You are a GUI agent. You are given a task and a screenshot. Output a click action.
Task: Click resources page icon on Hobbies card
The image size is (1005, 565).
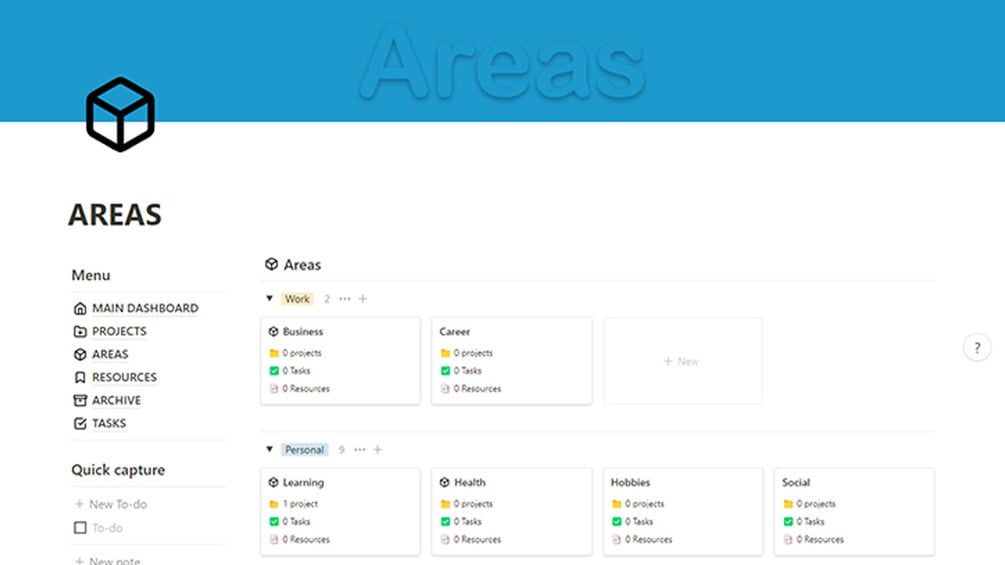[x=617, y=540]
